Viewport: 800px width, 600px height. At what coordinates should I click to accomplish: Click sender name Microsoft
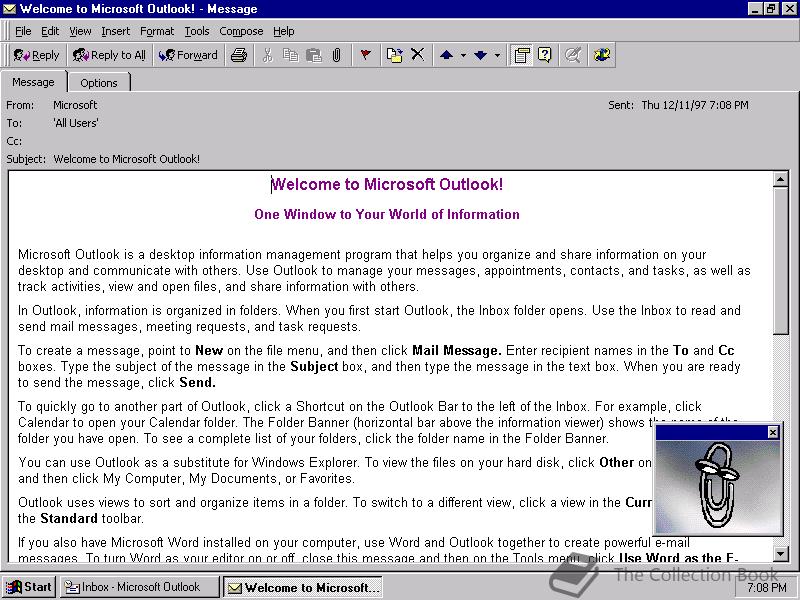[x=75, y=105]
